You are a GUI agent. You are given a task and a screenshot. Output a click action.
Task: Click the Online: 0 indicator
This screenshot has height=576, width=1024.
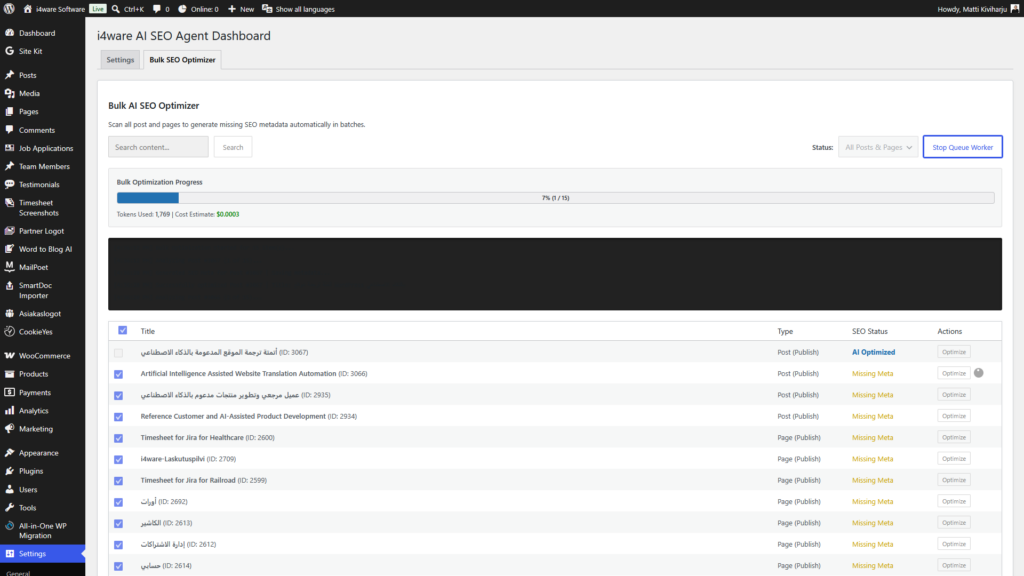pos(199,9)
